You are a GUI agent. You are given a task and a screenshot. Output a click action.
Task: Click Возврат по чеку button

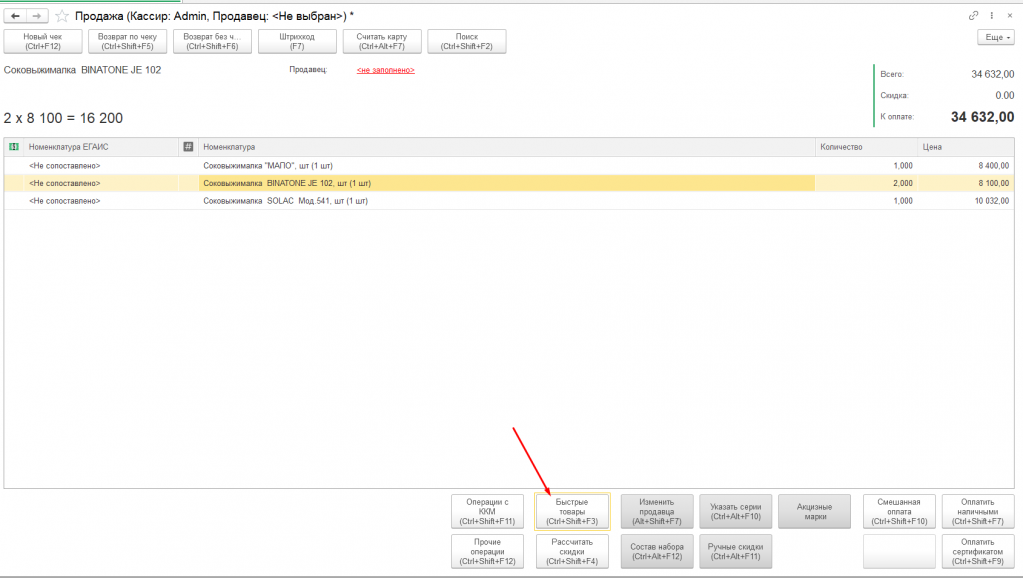(x=127, y=41)
